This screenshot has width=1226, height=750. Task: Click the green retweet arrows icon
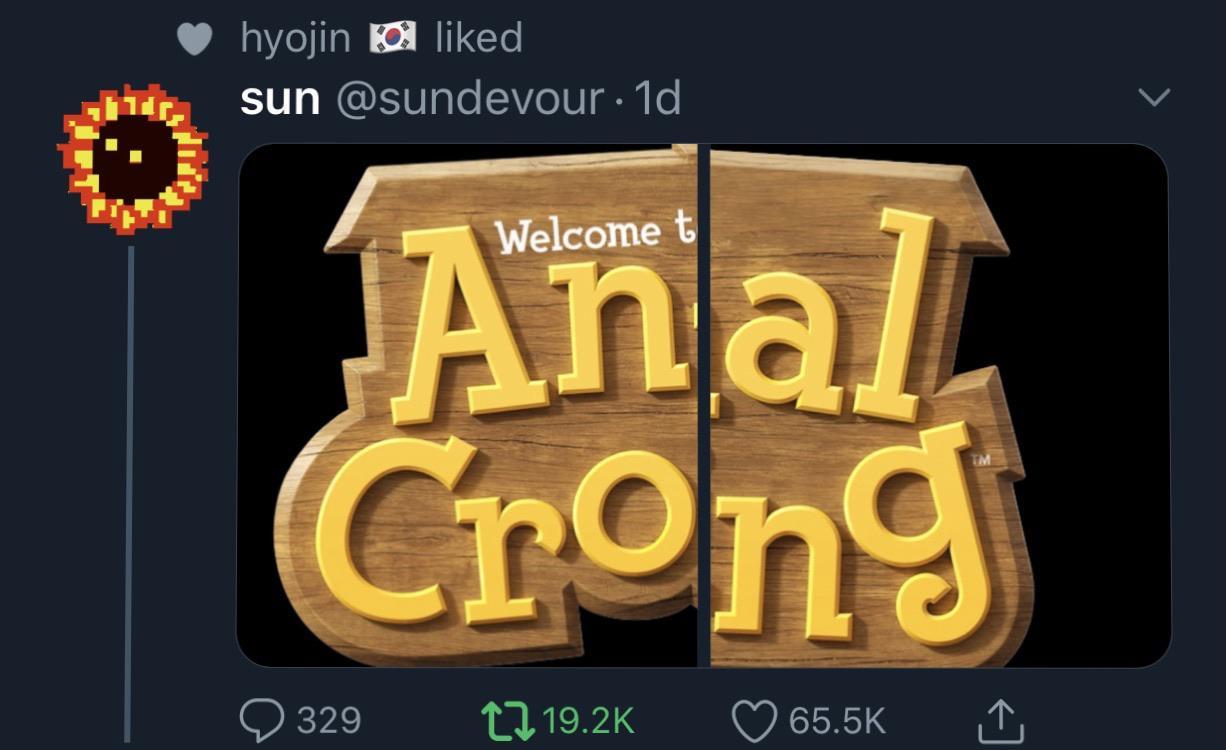coord(507,720)
